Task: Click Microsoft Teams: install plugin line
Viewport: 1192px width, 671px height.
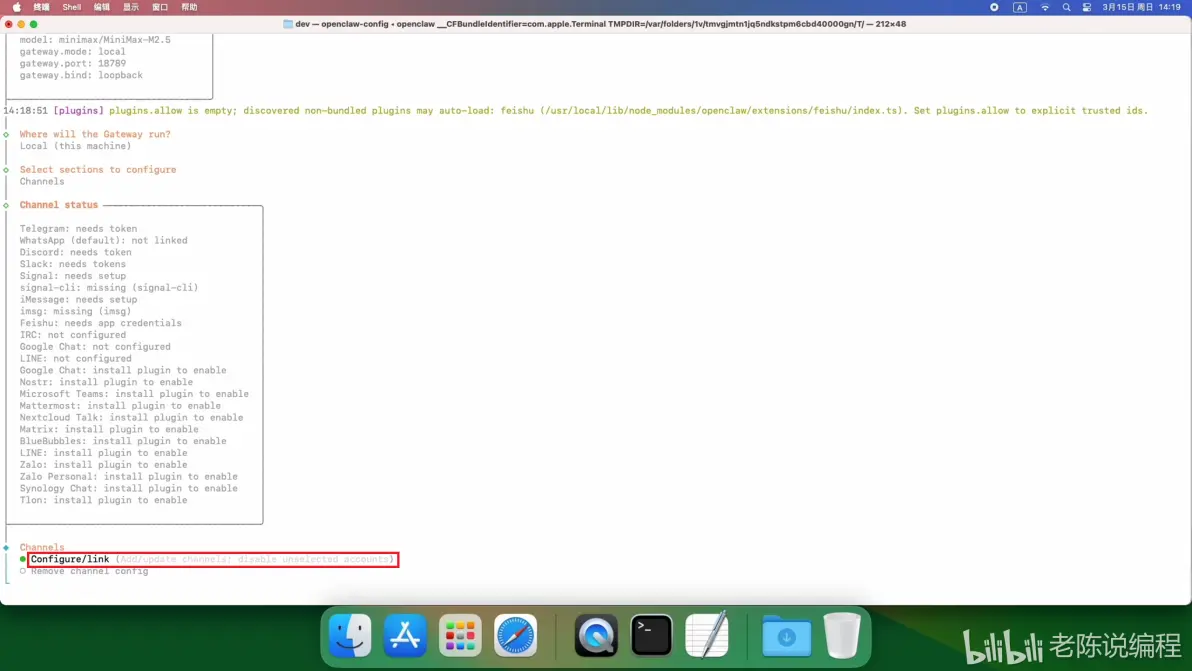Action: (134, 394)
